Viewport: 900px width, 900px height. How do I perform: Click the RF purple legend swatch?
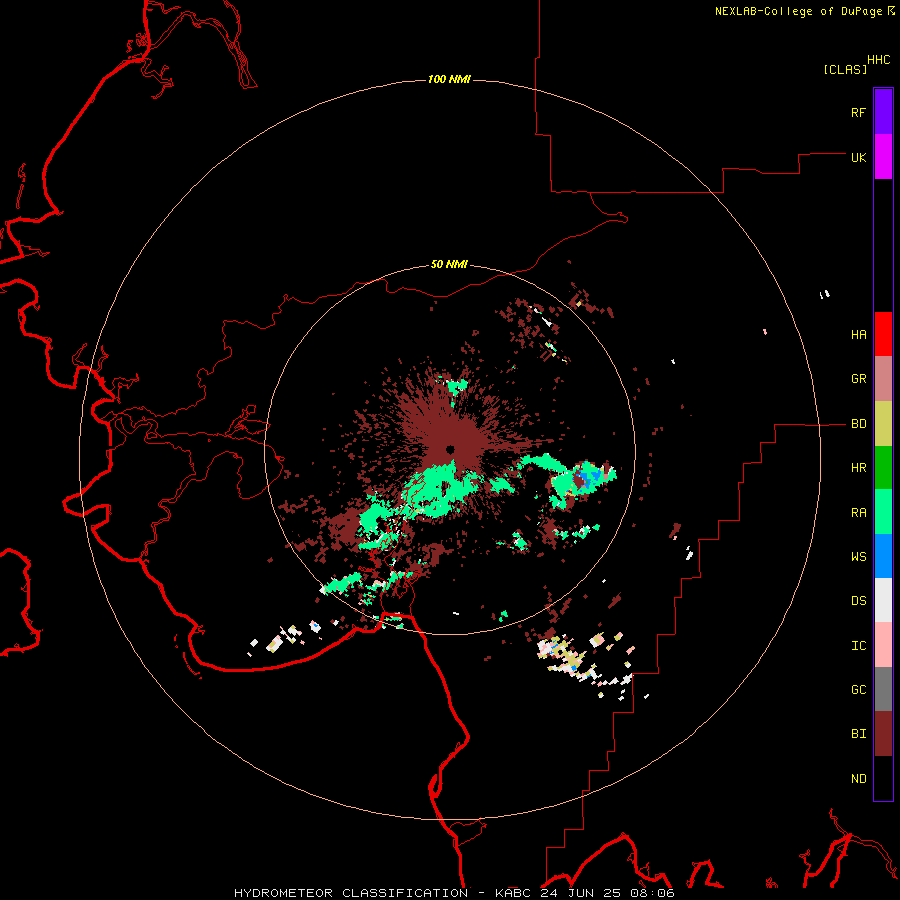point(883,112)
